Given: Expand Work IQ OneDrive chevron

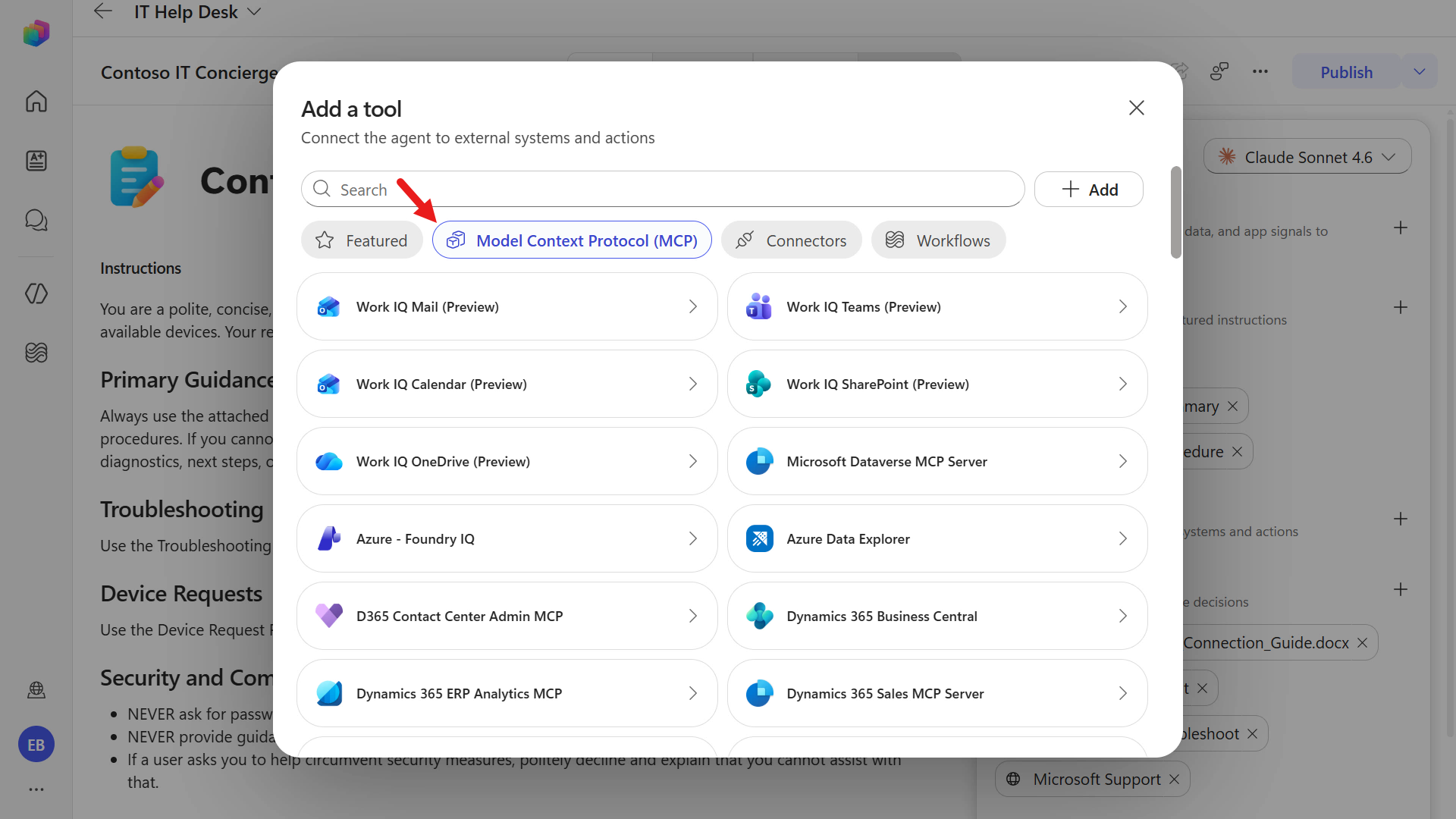Looking at the screenshot, I should tap(692, 462).
